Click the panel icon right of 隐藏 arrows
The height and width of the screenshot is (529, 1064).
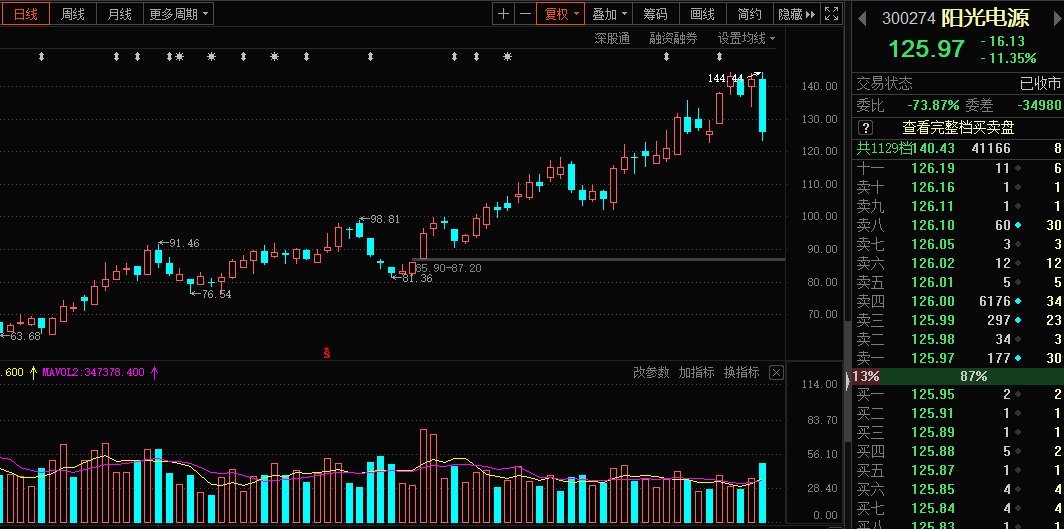point(832,14)
